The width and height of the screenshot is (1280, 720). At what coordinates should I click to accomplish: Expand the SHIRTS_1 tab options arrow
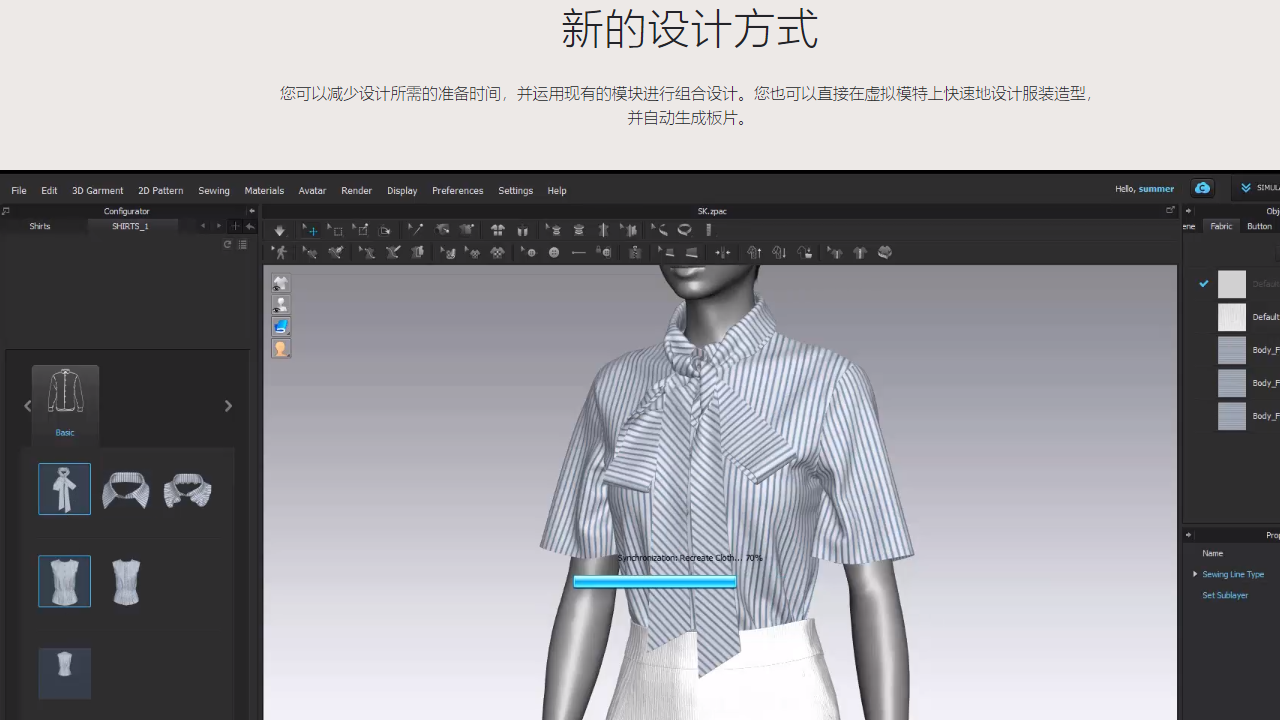pyautogui.click(x=218, y=226)
